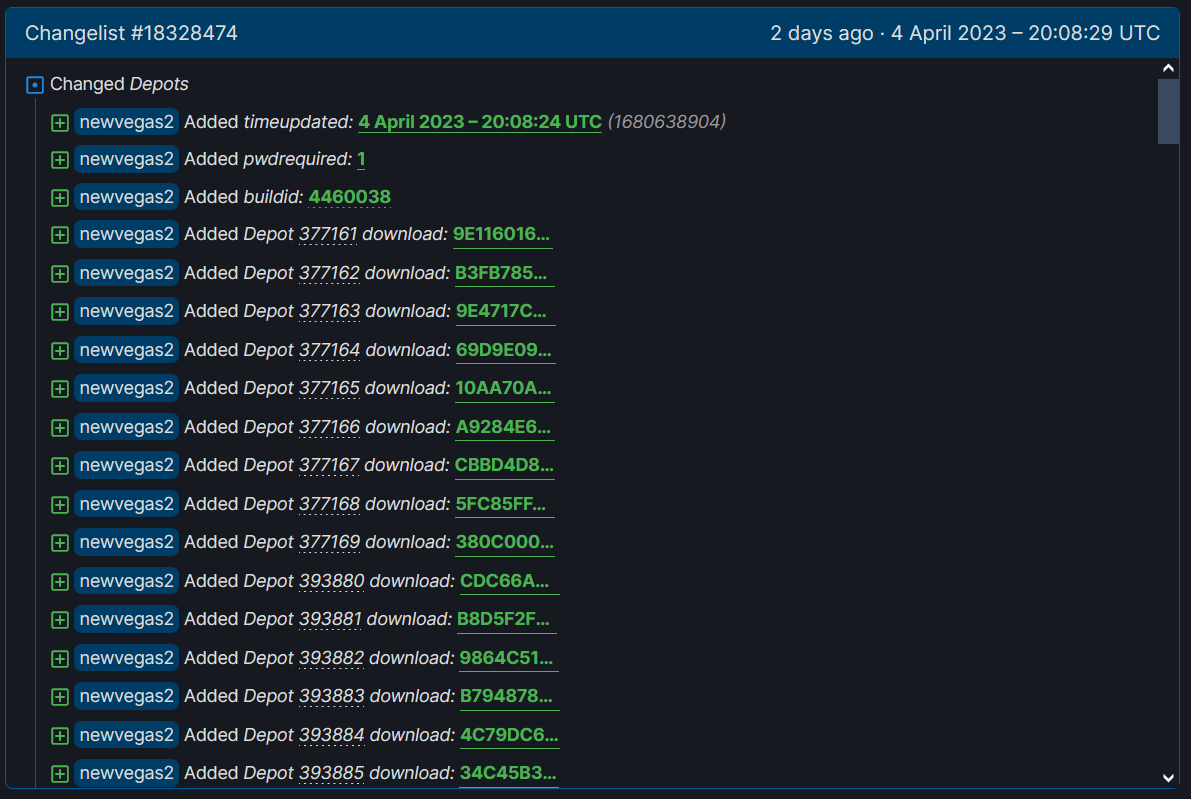Click plus icon beside Depot 377168 row

60,504
